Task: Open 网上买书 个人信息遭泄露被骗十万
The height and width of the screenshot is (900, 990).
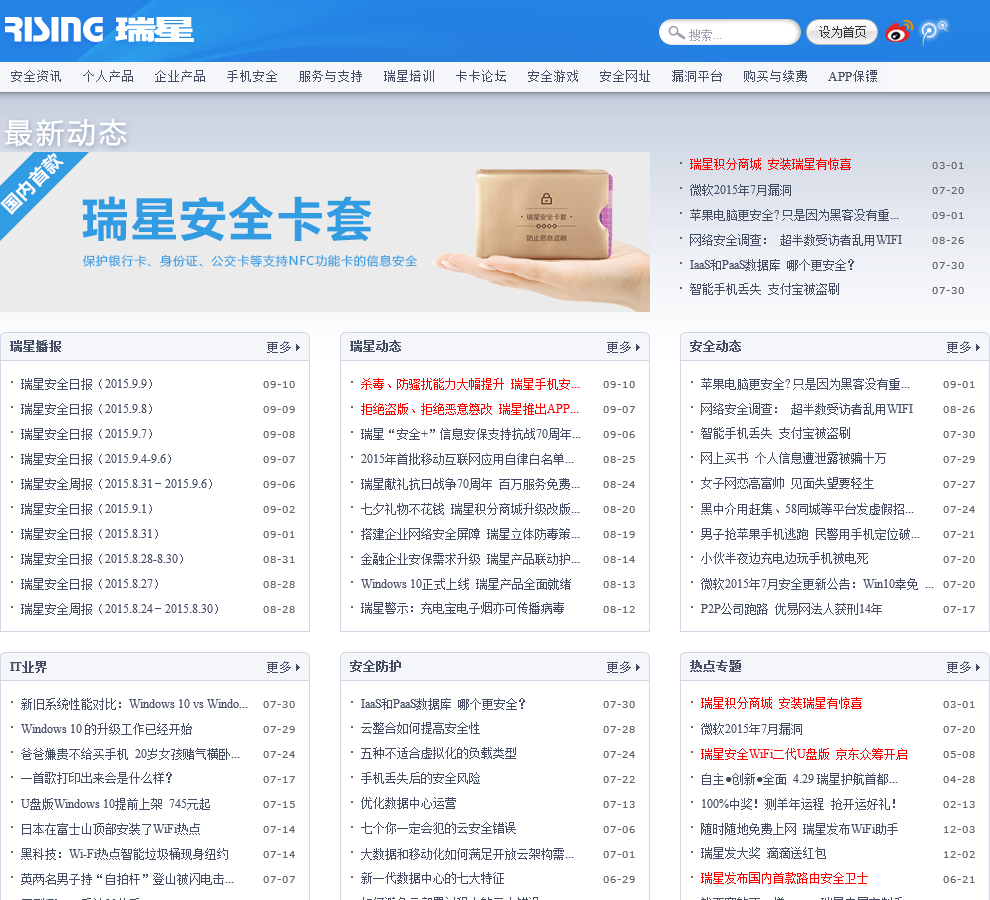Action: (x=793, y=459)
